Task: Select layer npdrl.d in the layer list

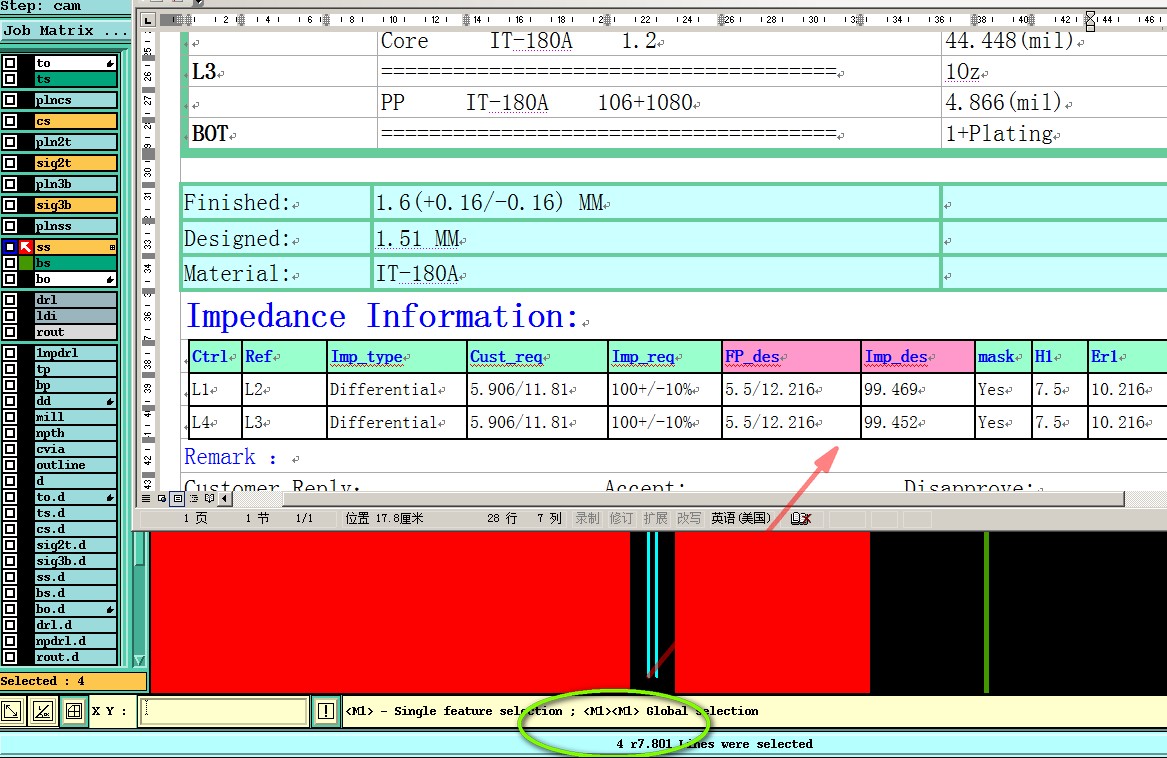Action: click(75, 641)
